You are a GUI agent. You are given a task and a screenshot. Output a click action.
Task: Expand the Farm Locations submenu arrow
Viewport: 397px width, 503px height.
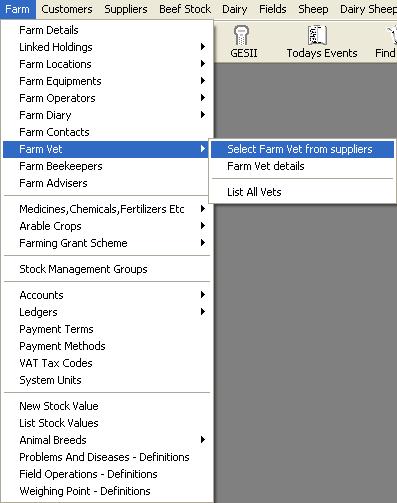click(203, 64)
